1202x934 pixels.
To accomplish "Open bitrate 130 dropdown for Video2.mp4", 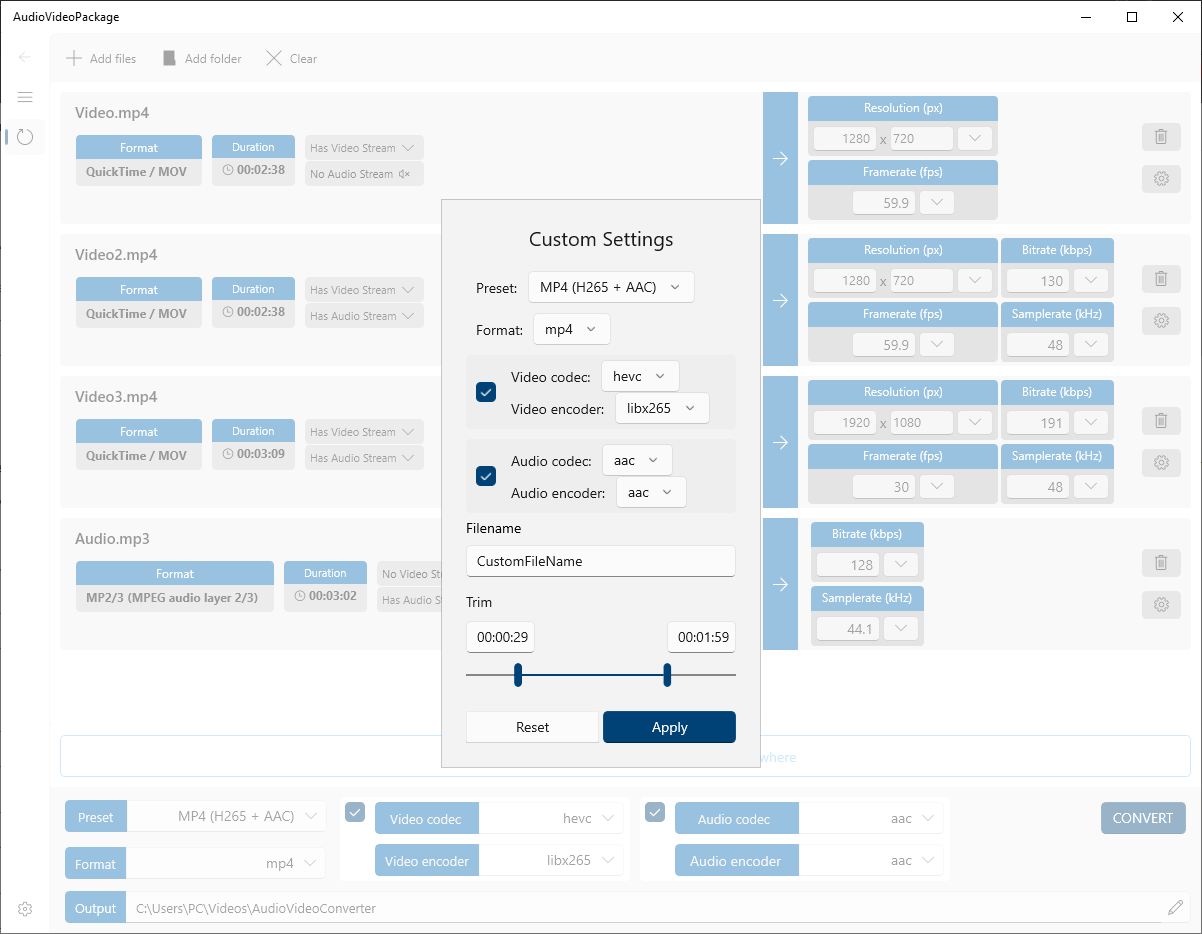I will 1090,280.
